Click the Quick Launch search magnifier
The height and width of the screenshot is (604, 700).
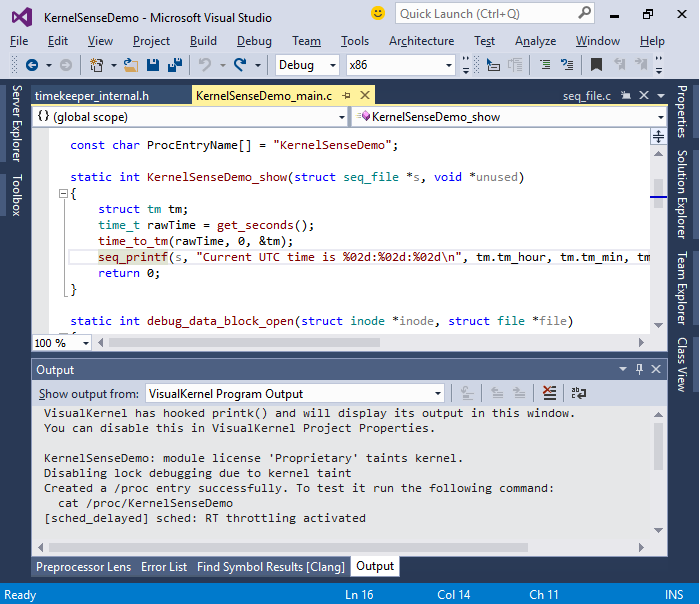pyautogui.click(x=584, y=13)
